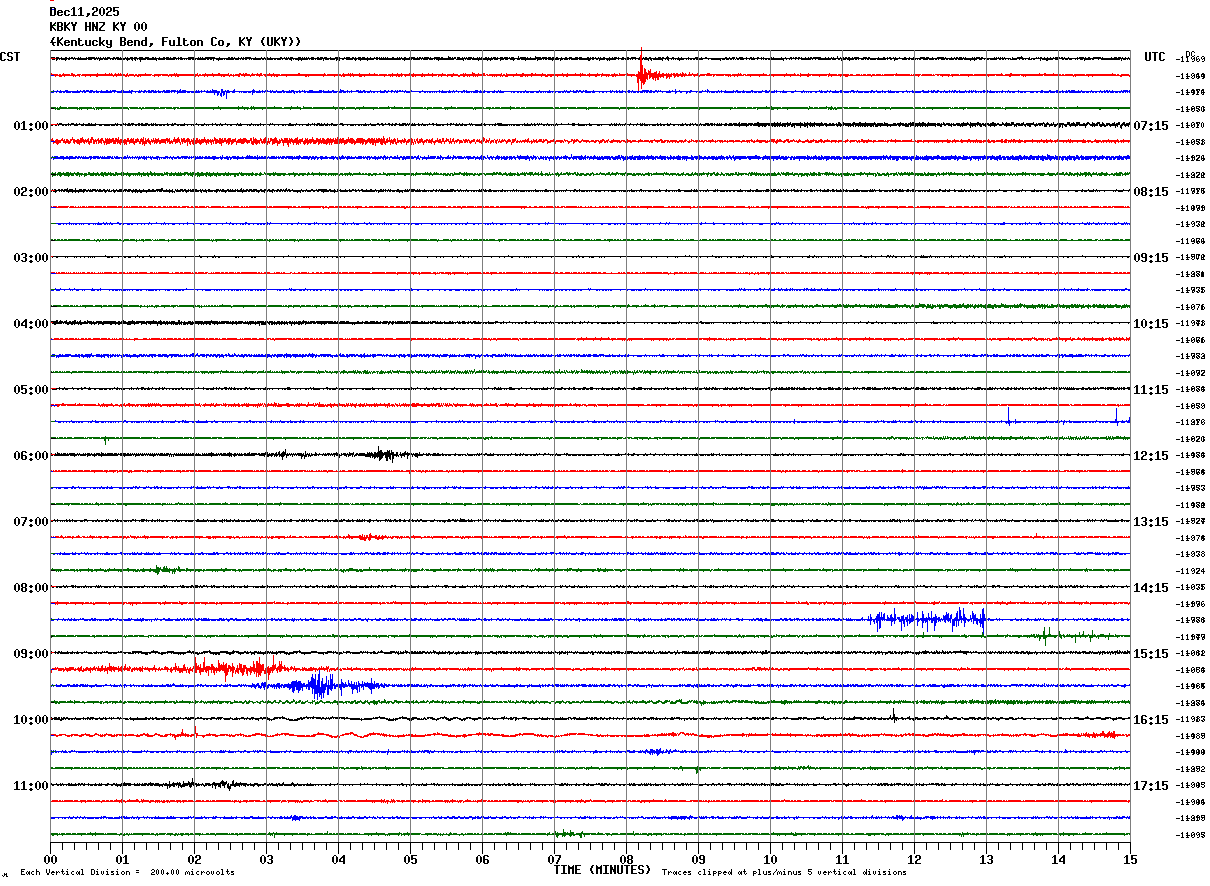Click the blue signal burst between minutes 11 and 13
Image resolution: width=1210 pixels, height=886 pixels.
click(x=928, y=620)
